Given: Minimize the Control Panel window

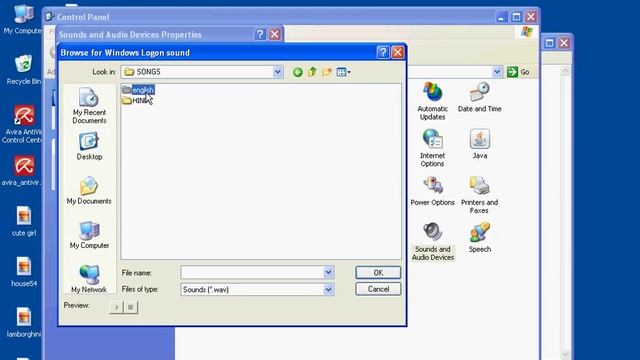Looking at the screenshot, I should [501, 17].
